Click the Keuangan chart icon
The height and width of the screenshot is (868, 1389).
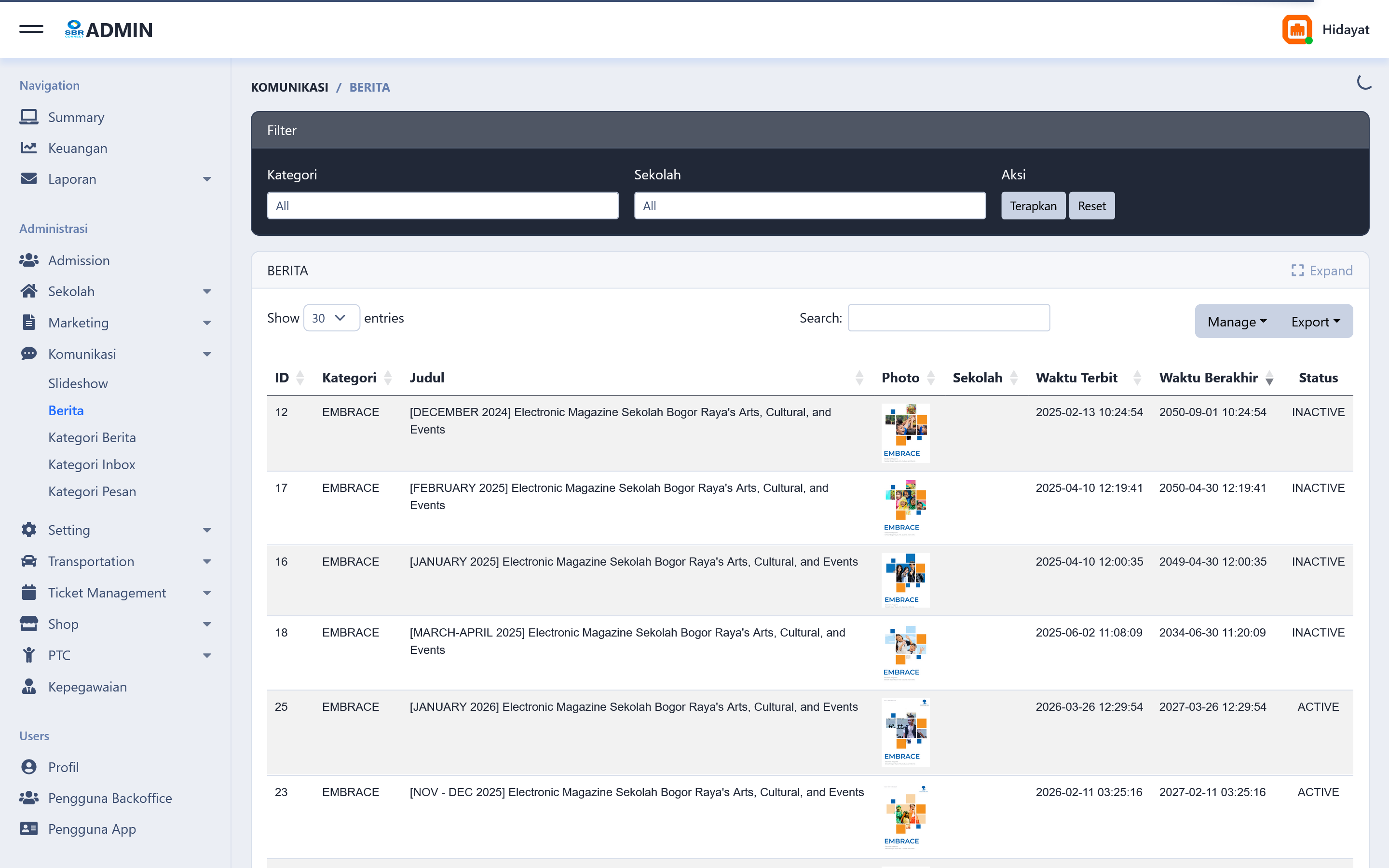(x=29, y=148)
